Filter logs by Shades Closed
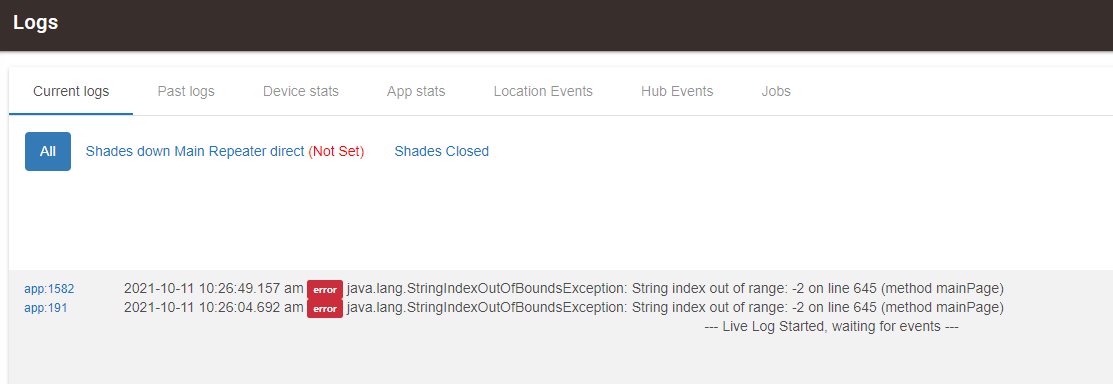The image size is (1113, 384). [442, 151]
